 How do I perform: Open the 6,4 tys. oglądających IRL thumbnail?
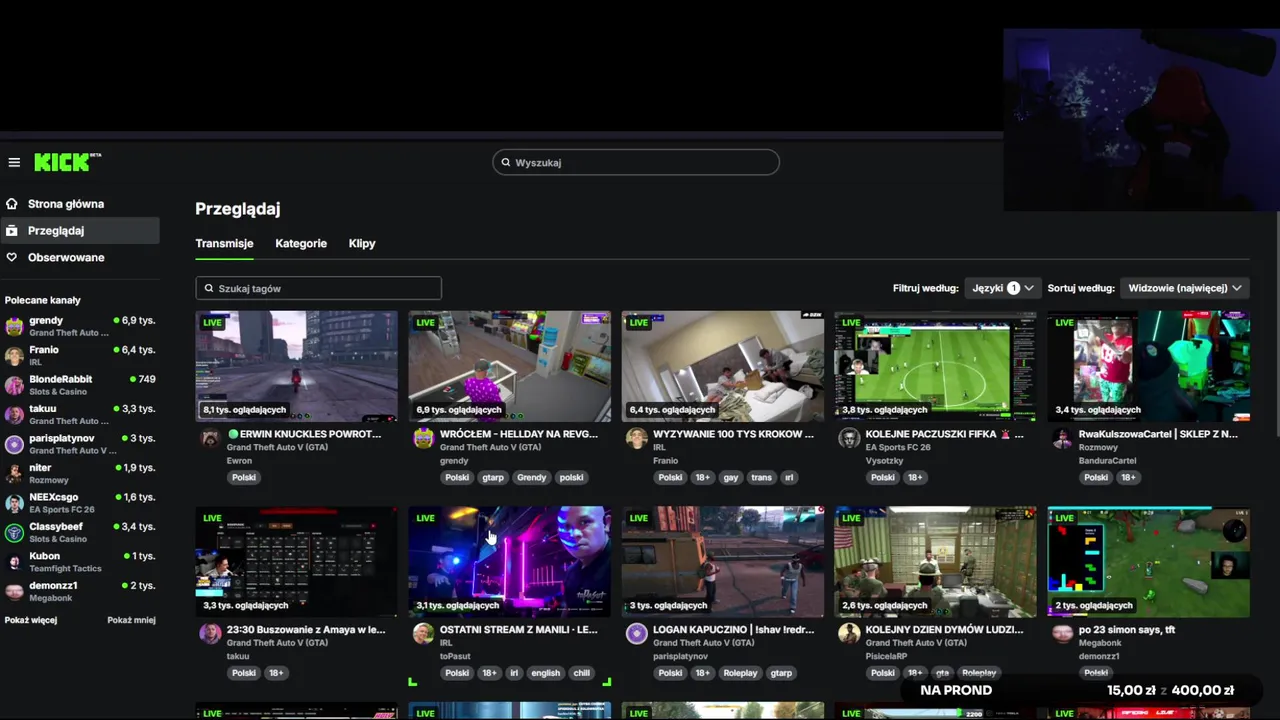[x=722, y=366]
